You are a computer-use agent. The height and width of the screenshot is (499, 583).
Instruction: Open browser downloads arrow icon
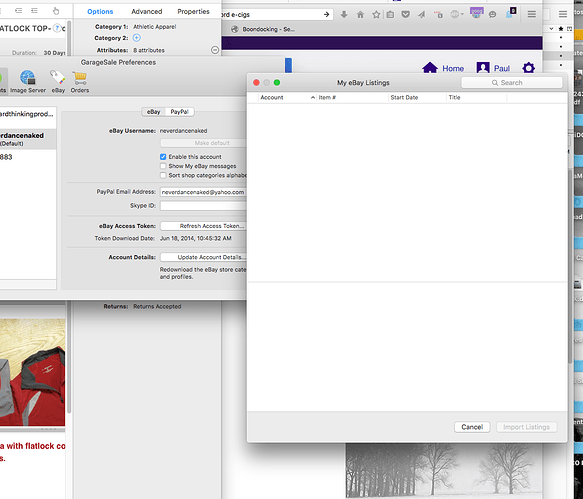(344, 15)
